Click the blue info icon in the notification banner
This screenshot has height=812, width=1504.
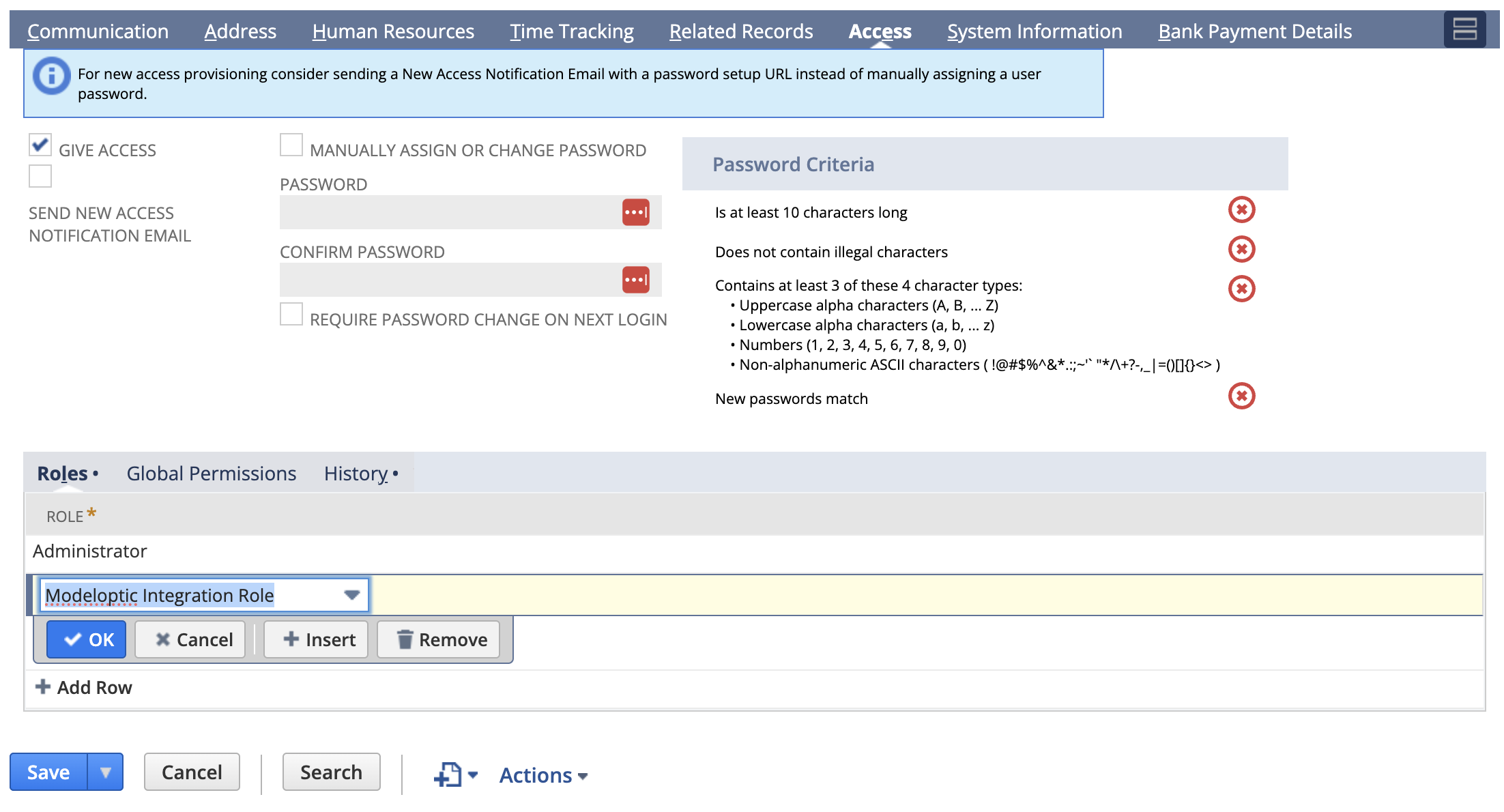51,76
